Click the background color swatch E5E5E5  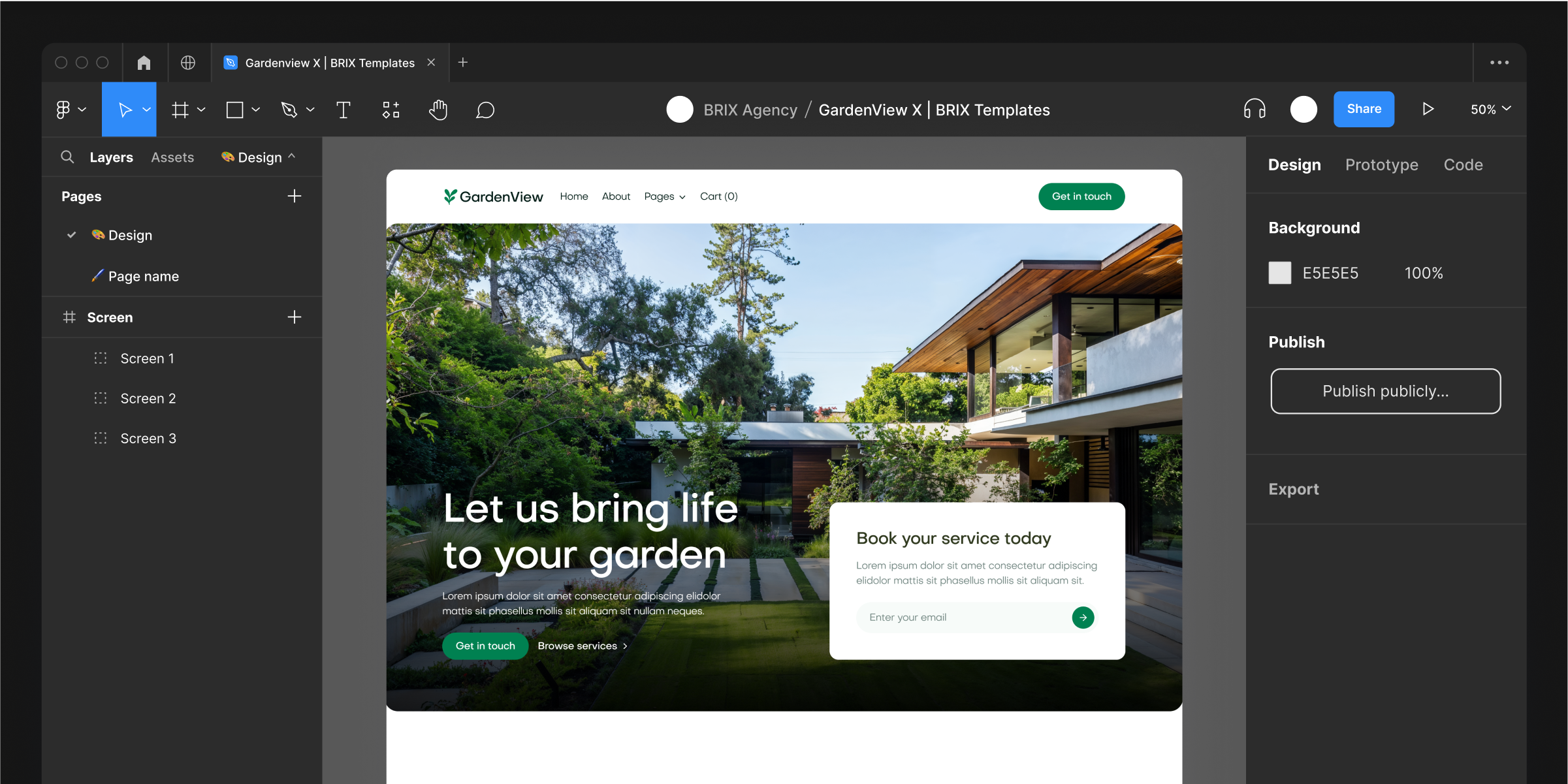[1280, 273]
